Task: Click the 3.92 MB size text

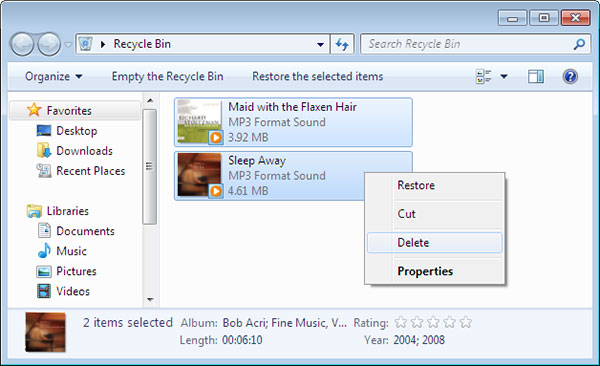Action: click(248, 137)
